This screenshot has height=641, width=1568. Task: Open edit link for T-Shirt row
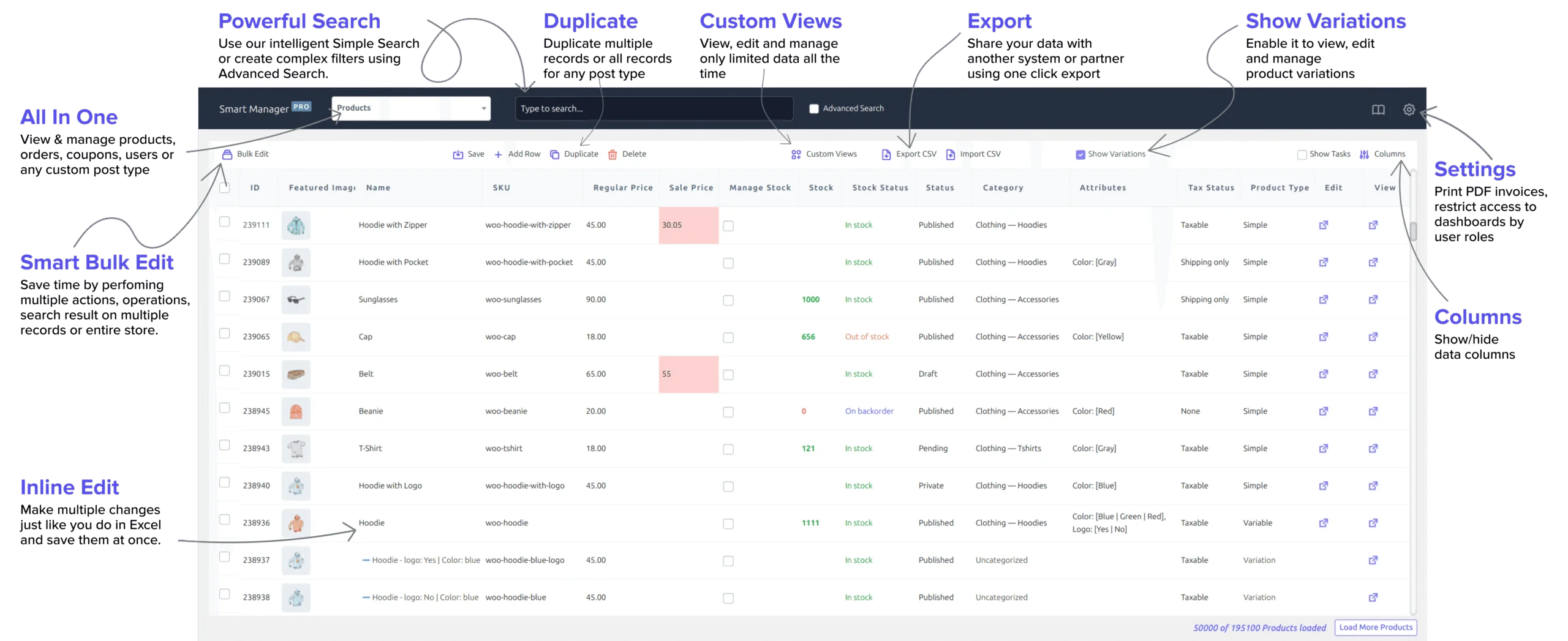tap(1323, 449)
